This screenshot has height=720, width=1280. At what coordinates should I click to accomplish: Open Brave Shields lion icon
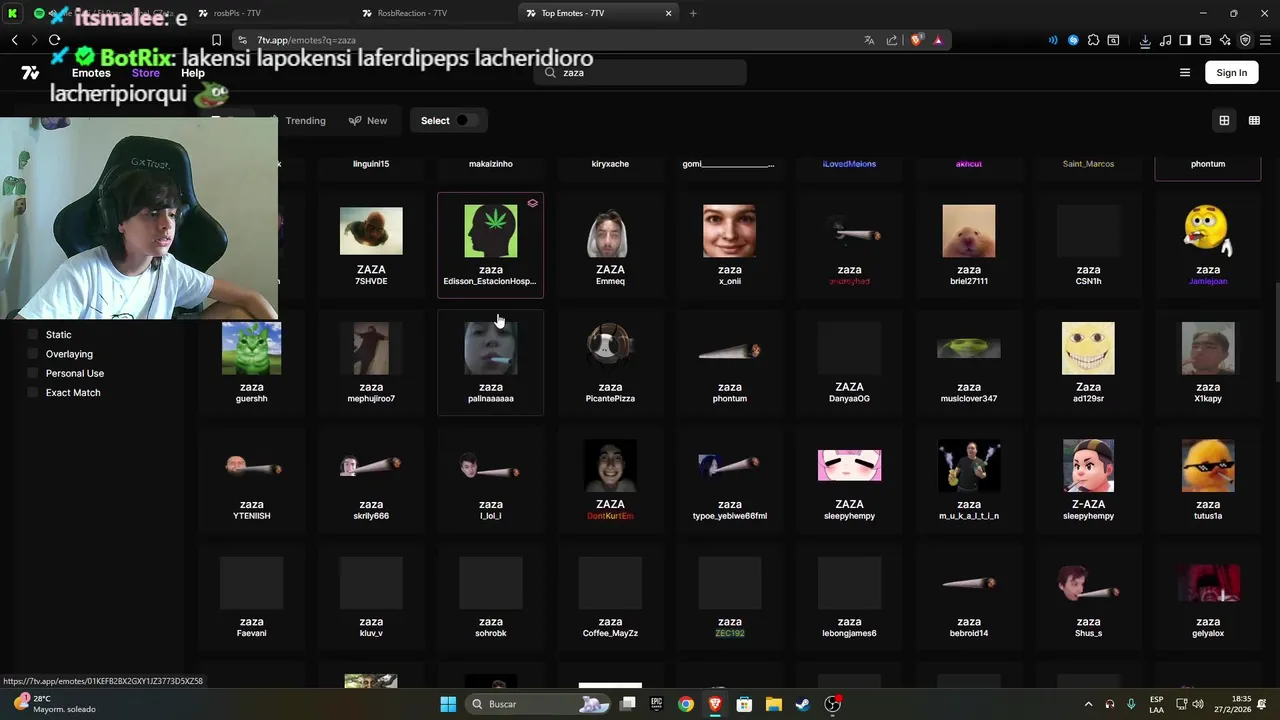(916, 40)
